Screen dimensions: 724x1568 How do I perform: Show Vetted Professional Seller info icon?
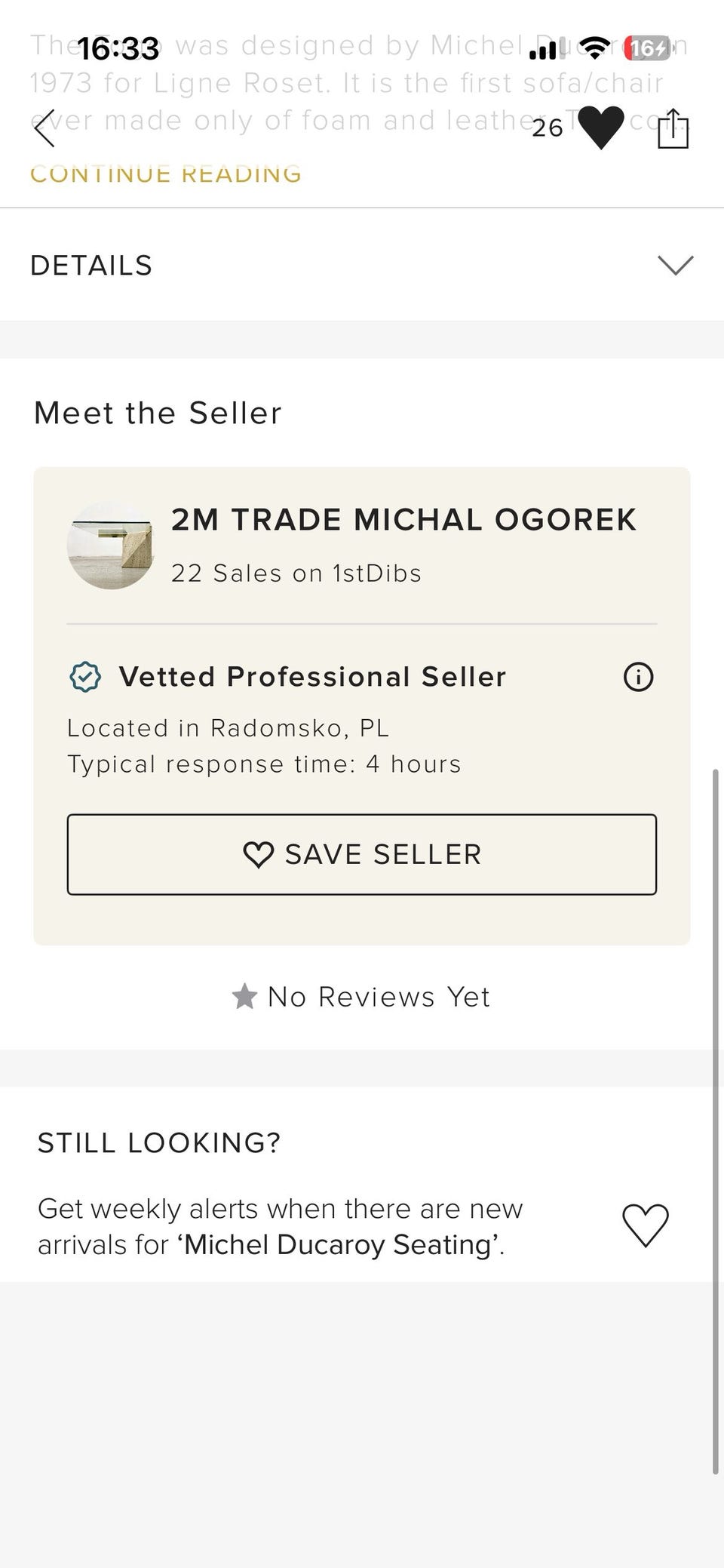638,676
